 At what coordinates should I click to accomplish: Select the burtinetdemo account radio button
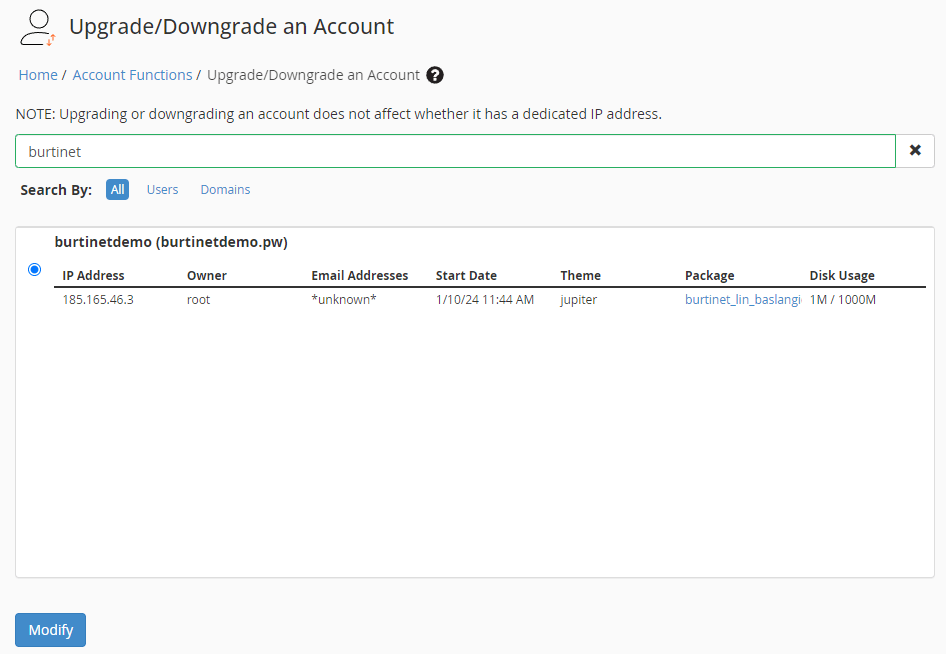[x=35, y=269]
